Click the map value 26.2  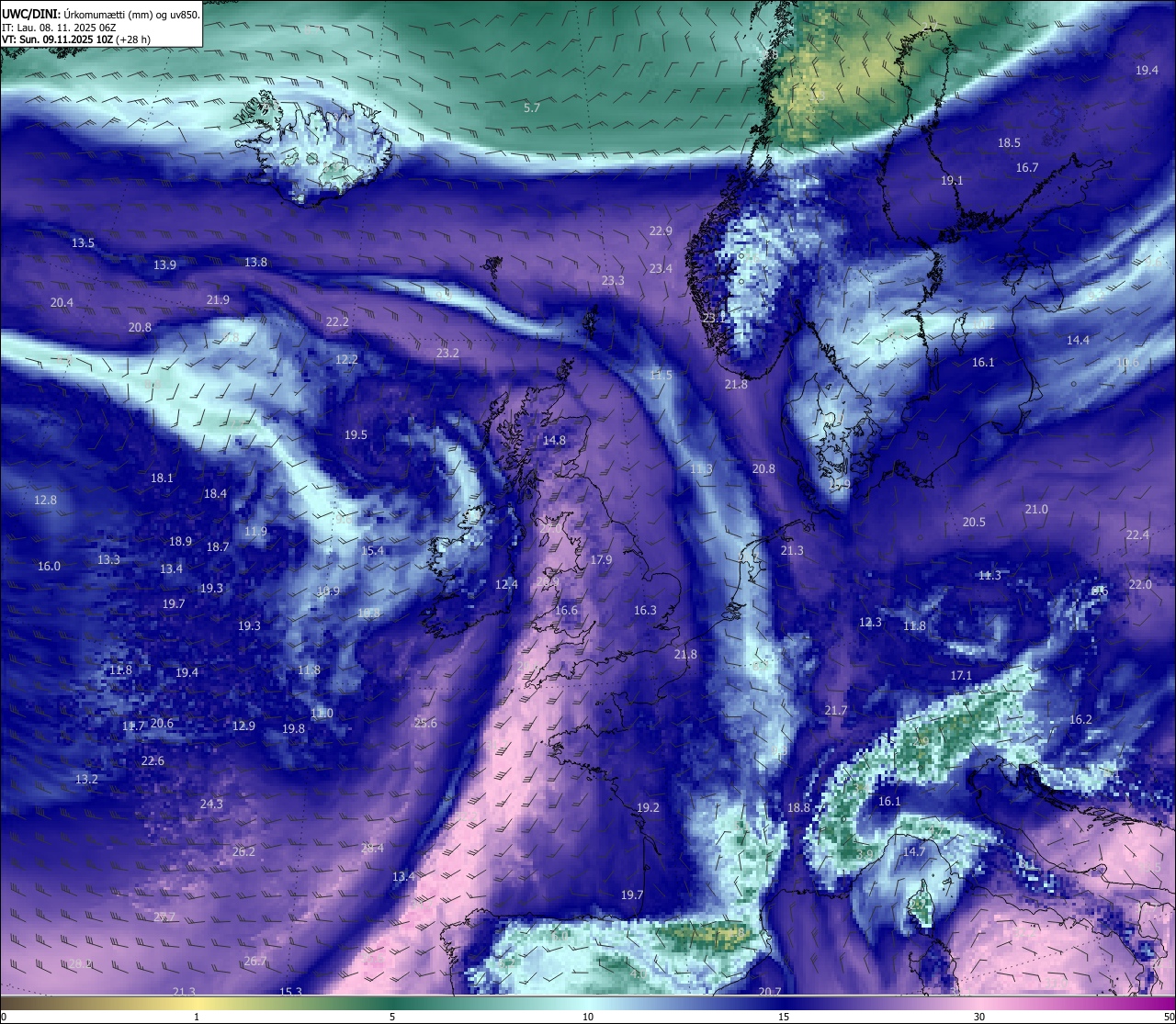(243, 852)
